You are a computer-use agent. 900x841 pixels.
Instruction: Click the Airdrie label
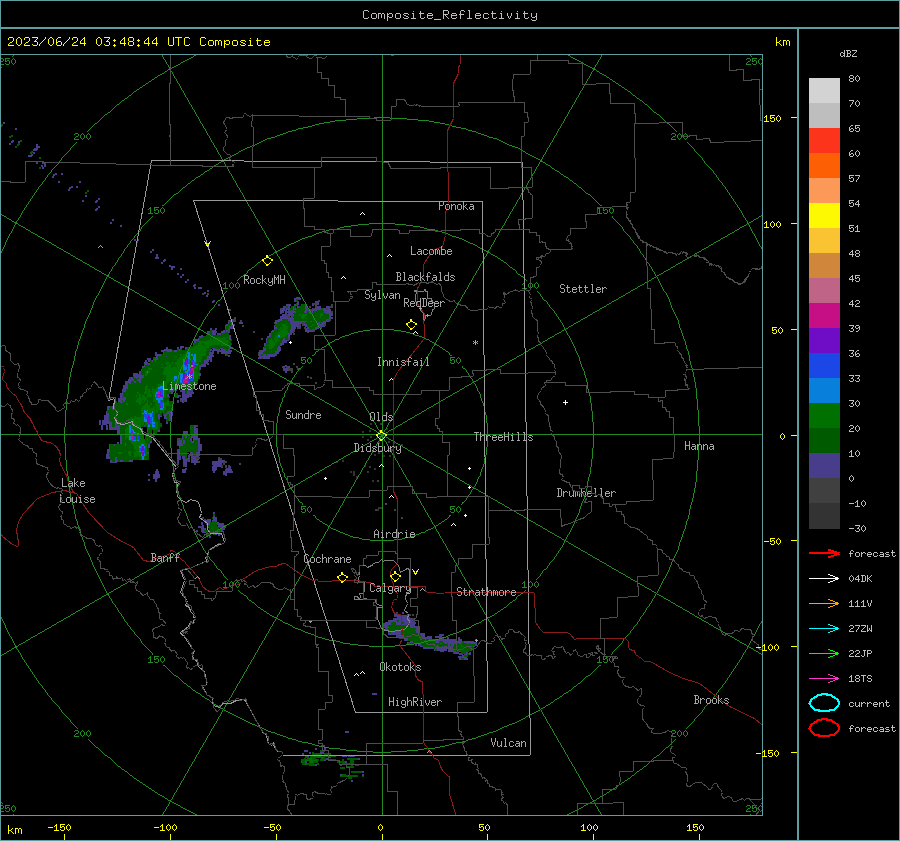pos(394,534)
